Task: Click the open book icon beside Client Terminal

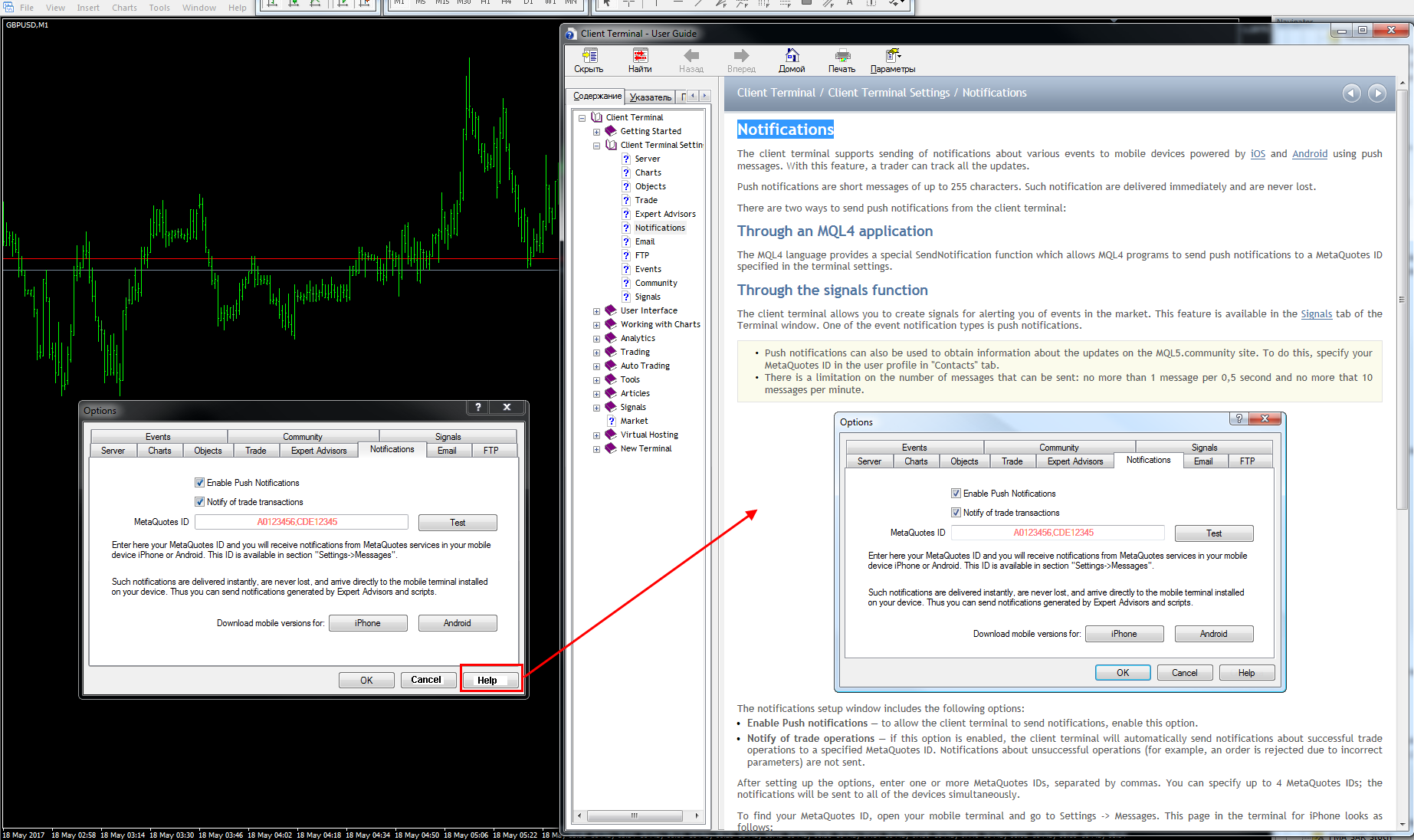Action: 597,117
